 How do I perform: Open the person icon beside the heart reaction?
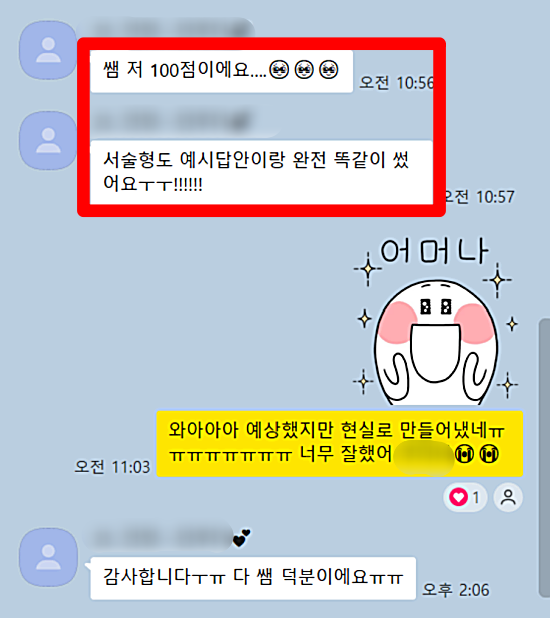point(508,497)
